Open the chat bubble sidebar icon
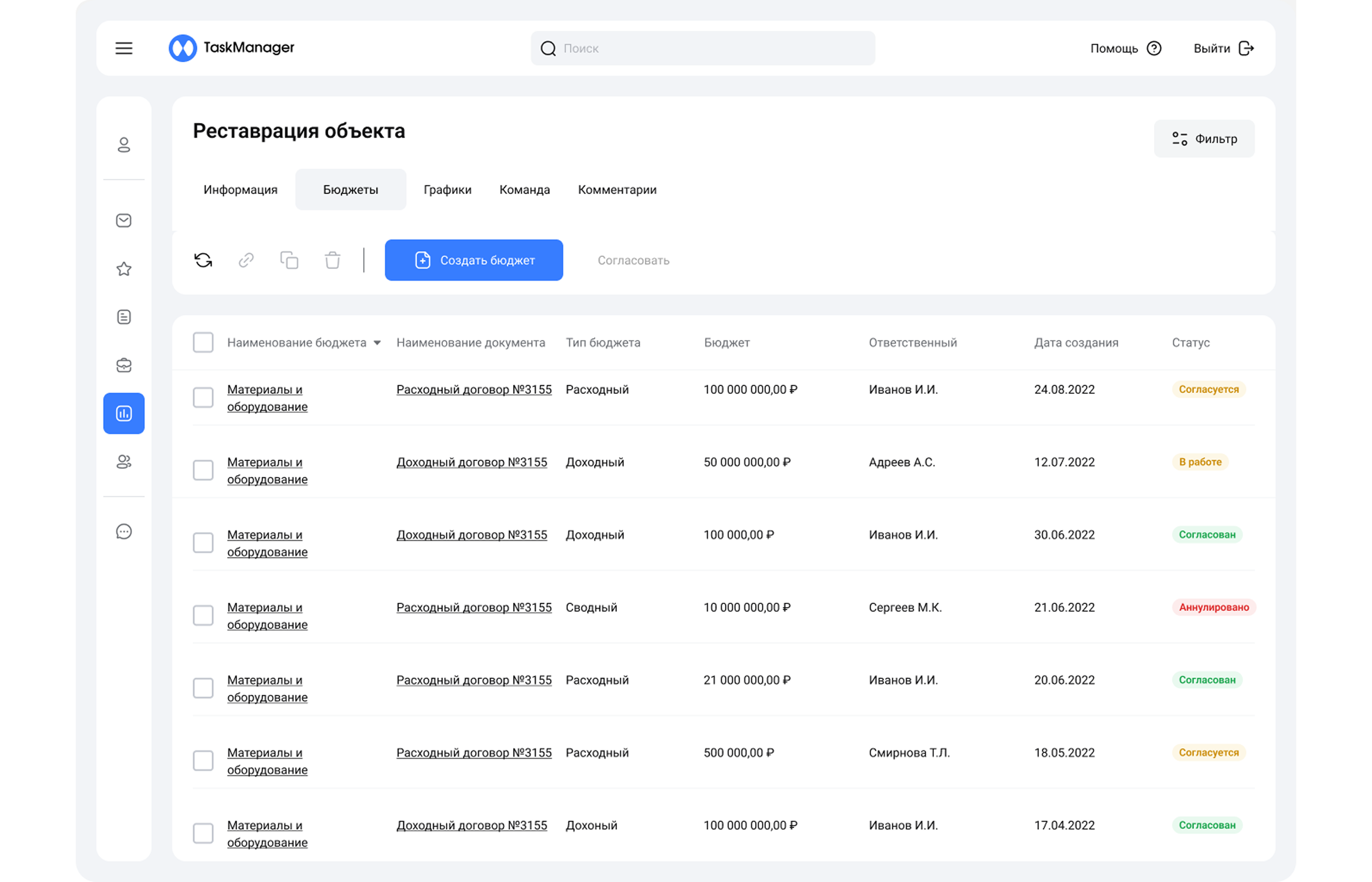This screenshot has width=1372, height=882. pyautogui.click(x=123, y=532)
